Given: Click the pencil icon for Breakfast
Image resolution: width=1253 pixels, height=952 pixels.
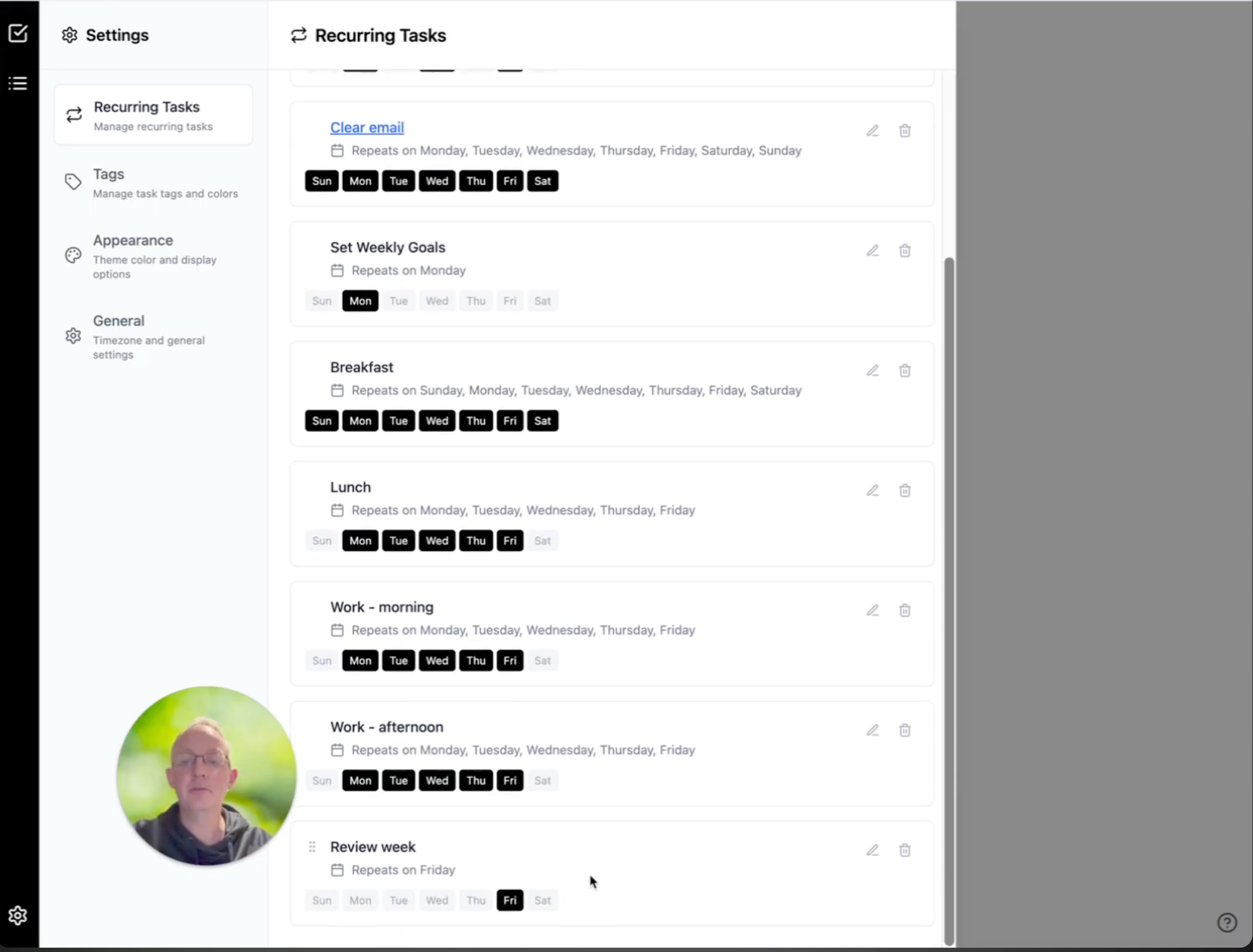Looking at the screenshot, I should pyautogui.click(x=872, y=370).
